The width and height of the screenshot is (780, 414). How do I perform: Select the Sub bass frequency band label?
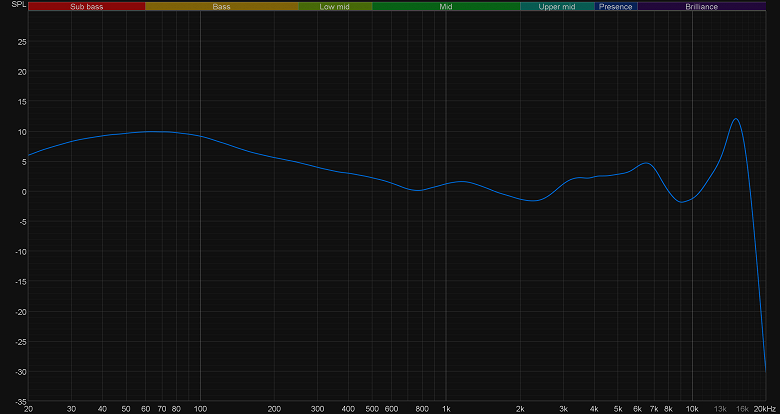point(87,7)
